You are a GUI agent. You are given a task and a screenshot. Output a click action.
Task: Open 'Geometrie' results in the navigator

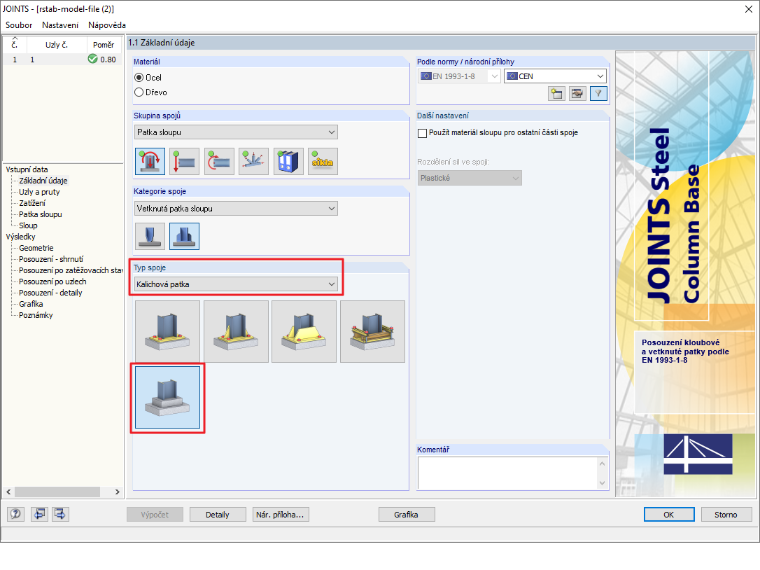(x=36, y=248)
